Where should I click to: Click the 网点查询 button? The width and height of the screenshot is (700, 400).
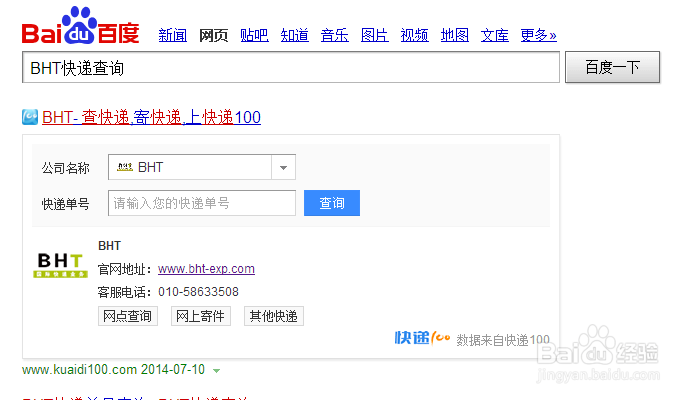(x=128, y=316)
